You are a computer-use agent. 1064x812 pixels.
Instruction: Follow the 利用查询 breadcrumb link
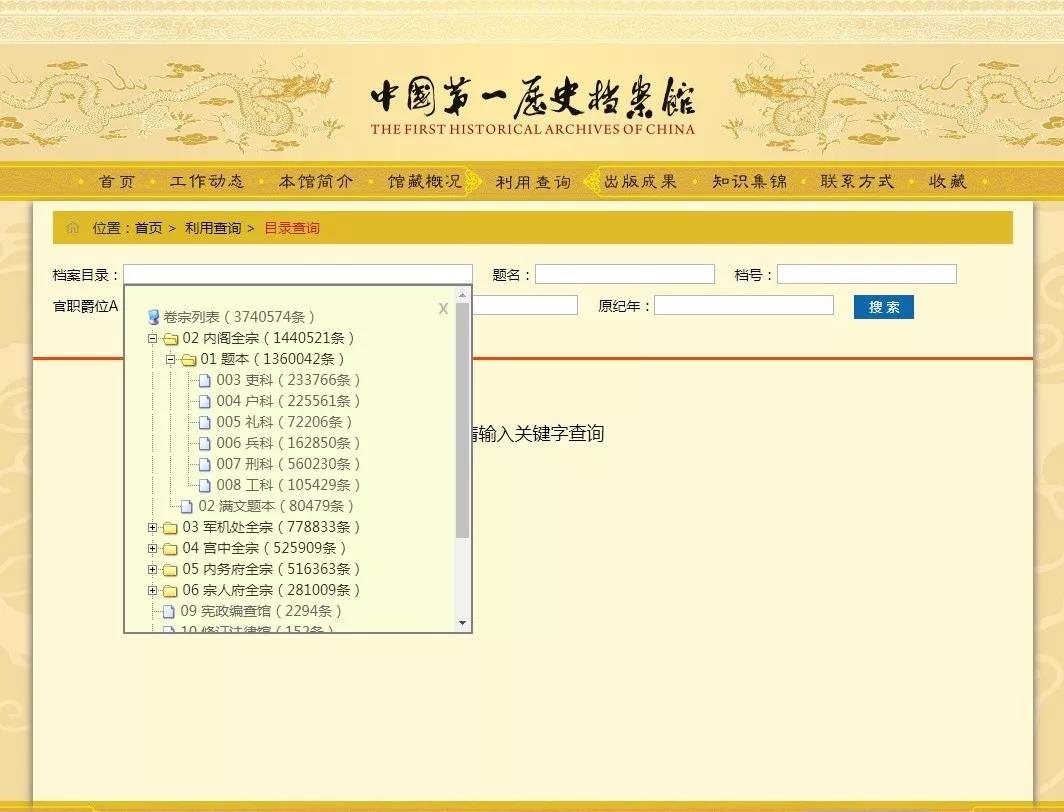coord(212,228)
